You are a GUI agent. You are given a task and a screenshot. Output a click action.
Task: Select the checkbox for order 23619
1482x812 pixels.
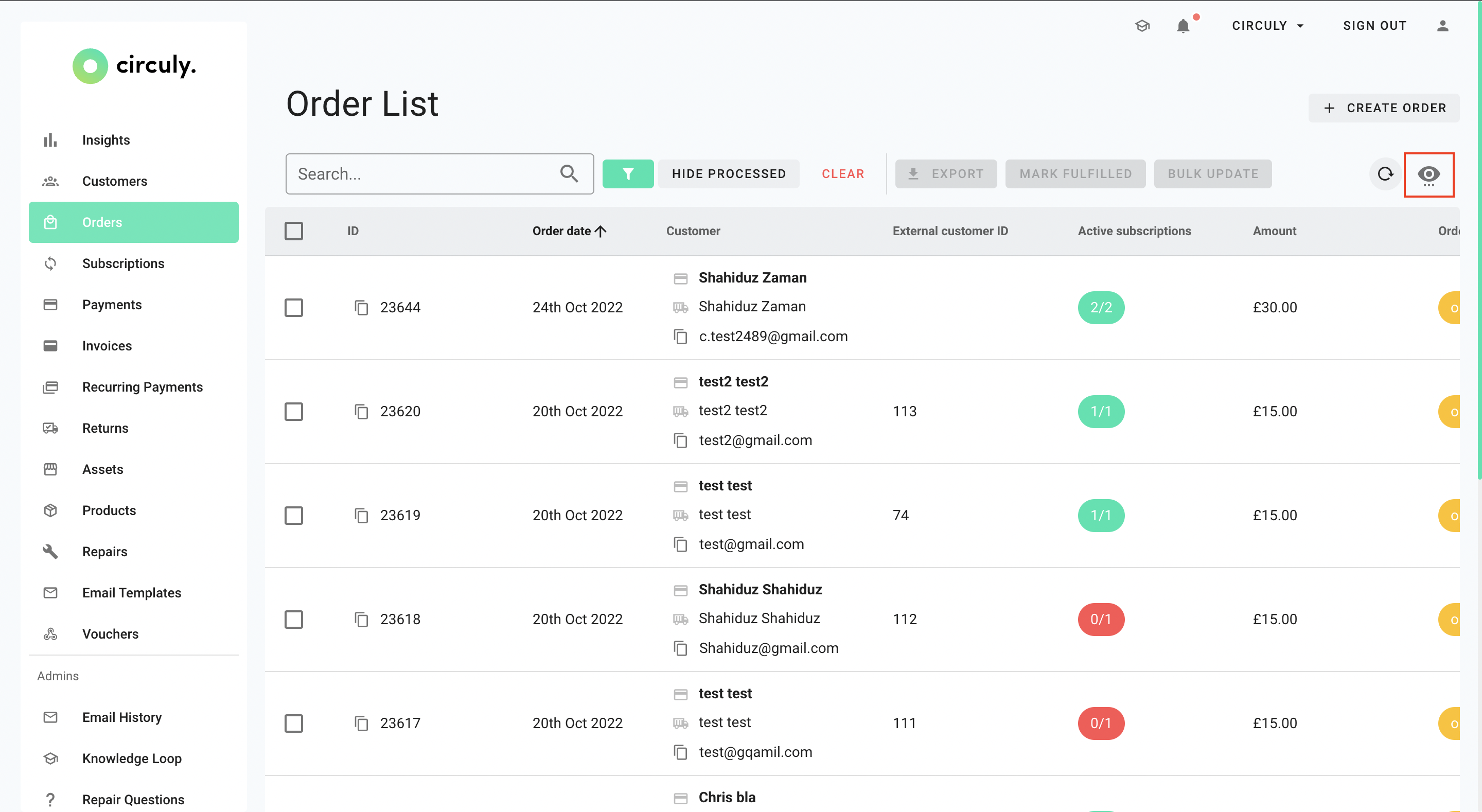[293, 516]
